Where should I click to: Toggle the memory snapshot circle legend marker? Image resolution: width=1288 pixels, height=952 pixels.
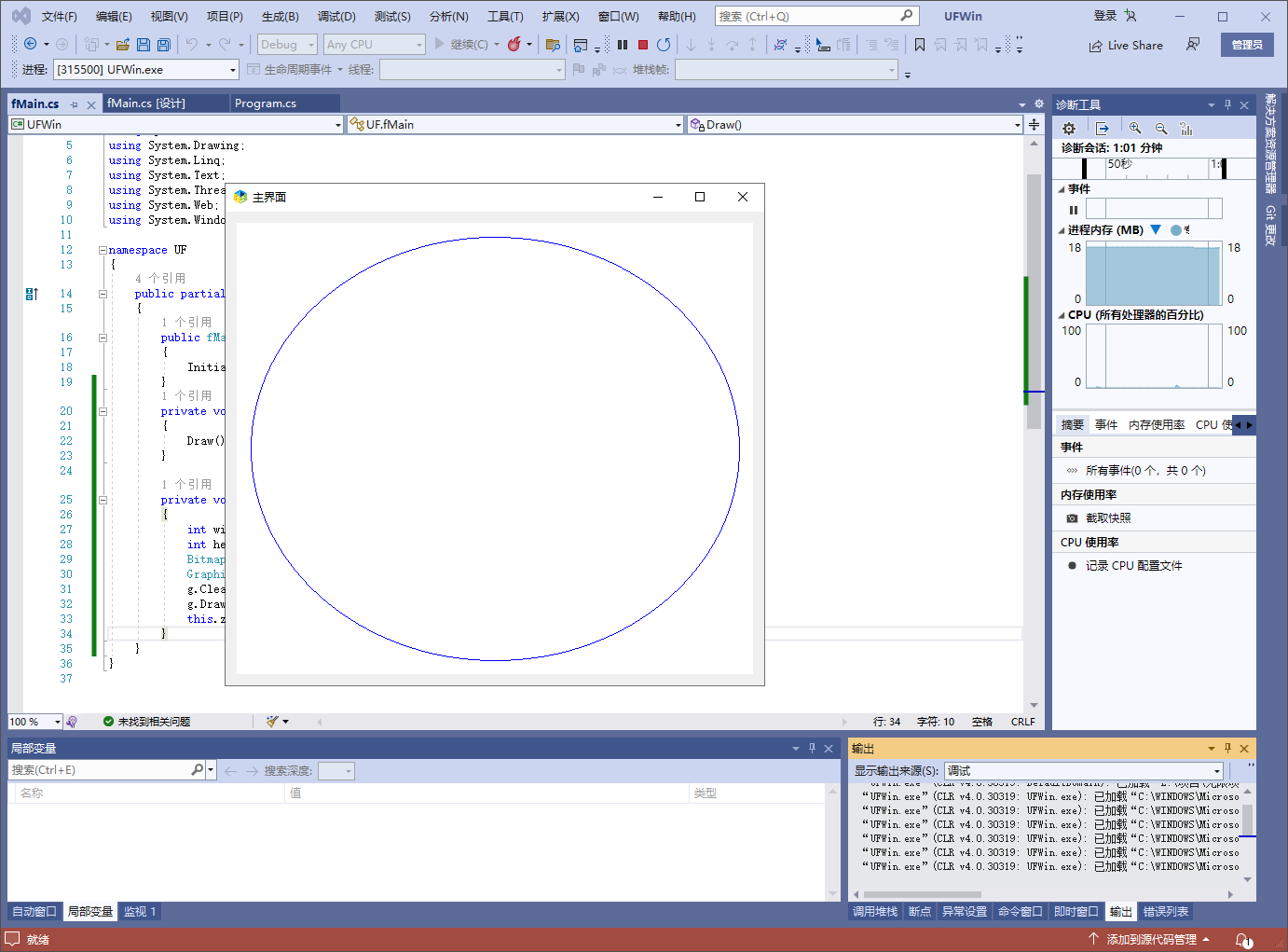(x=1176, y=229)
